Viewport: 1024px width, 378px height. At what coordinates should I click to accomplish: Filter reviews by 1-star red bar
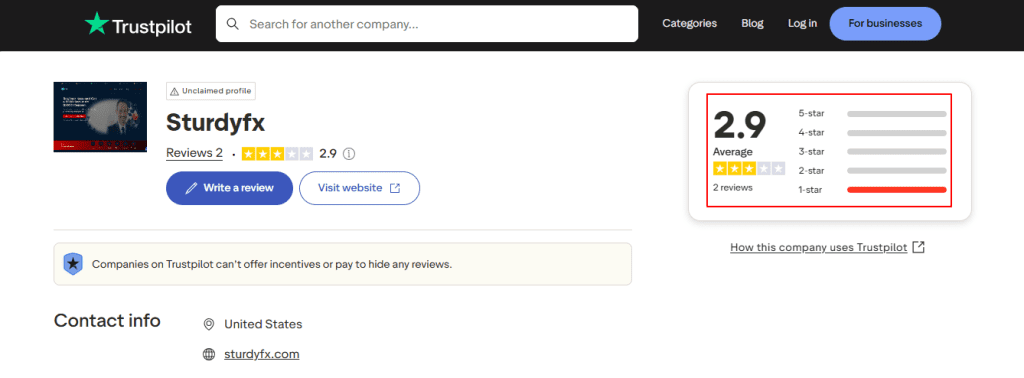(897, 190)
